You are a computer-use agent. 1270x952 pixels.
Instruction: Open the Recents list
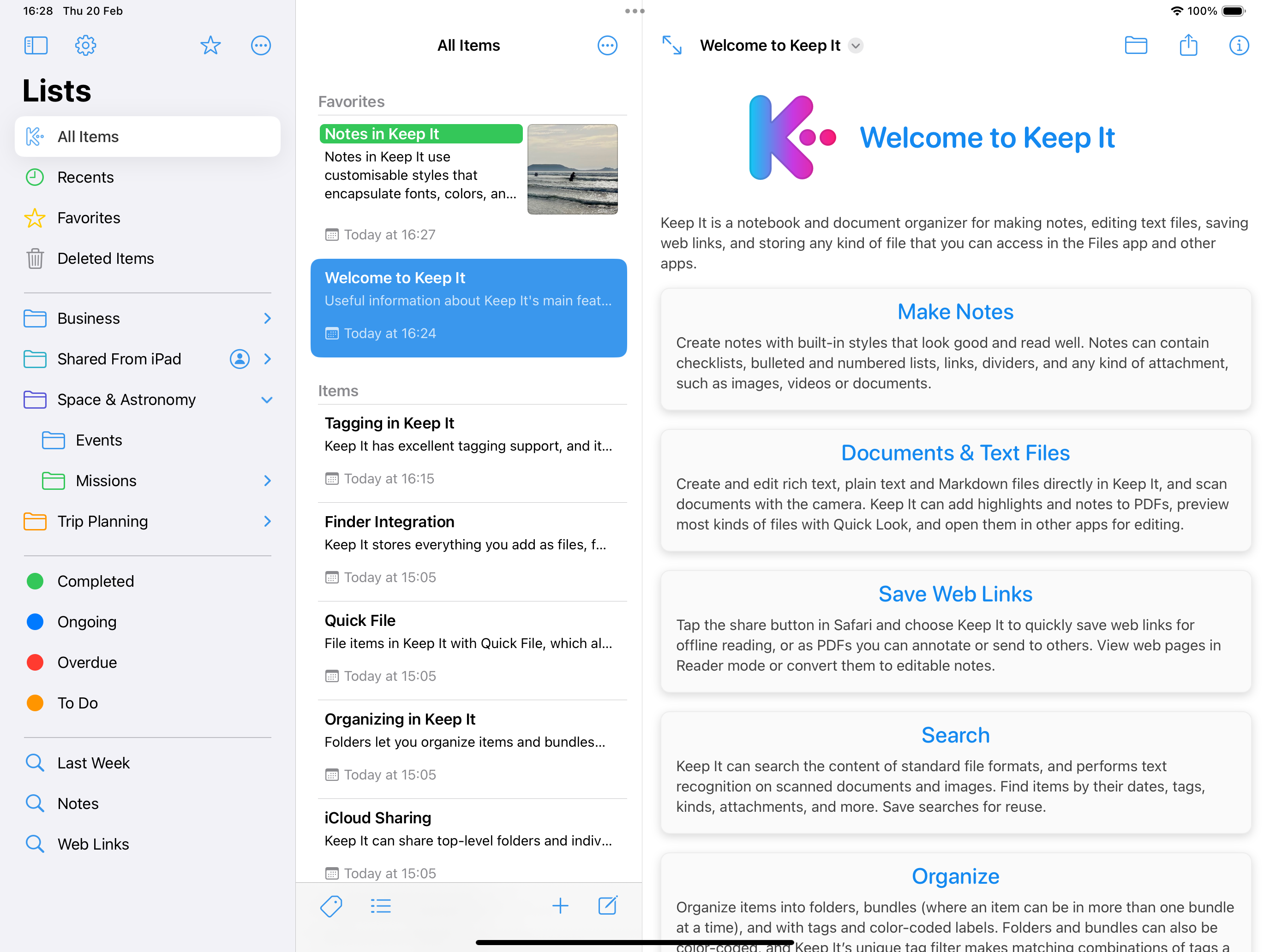(x=148, y=177)
